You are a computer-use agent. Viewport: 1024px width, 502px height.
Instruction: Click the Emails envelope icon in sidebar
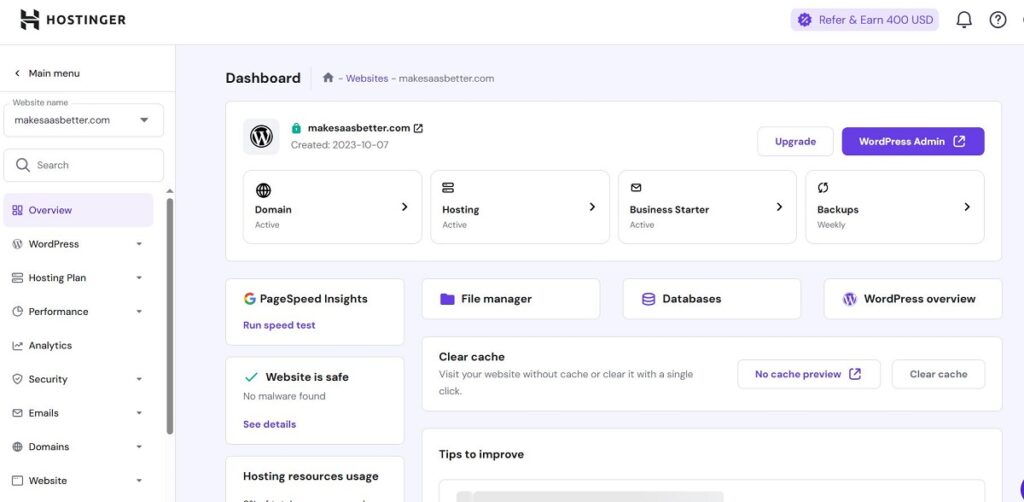(18, 413)
